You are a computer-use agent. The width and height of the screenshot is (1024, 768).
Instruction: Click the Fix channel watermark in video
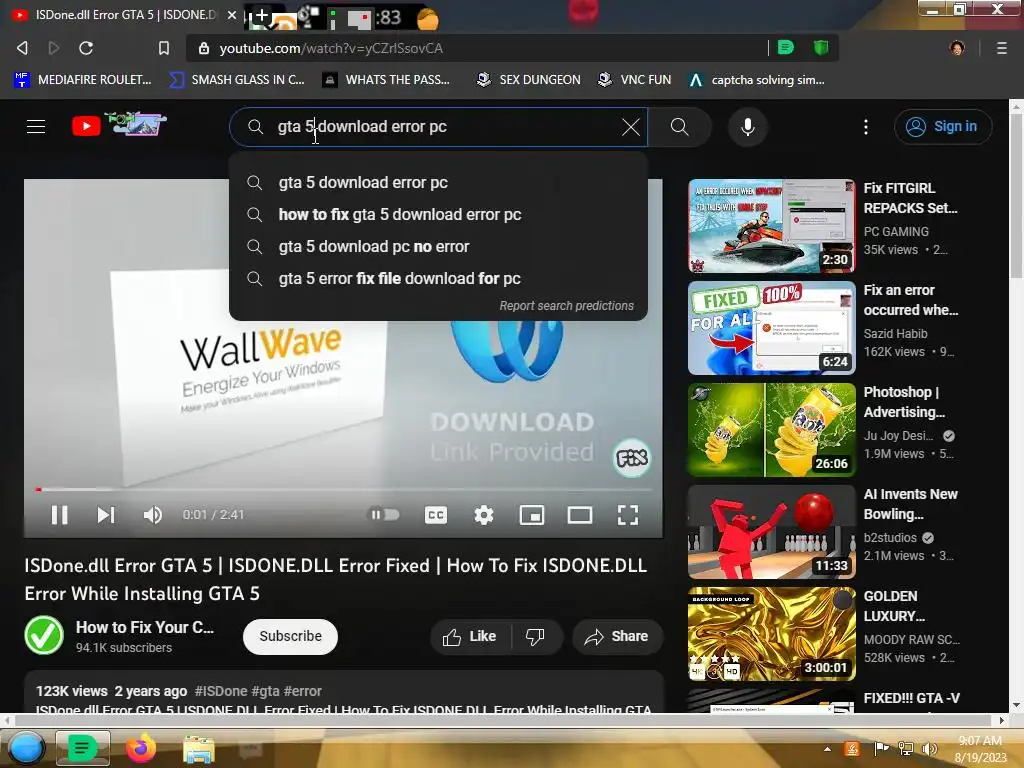point(632,458)
